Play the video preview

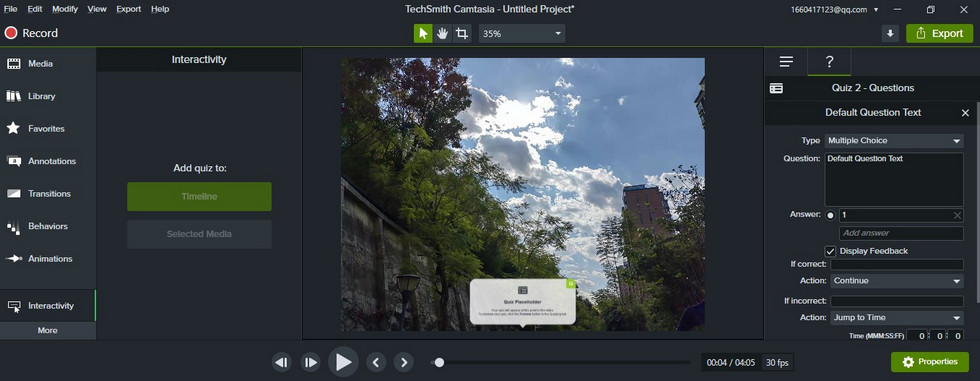pyautogui.click(x=343, y=362)
